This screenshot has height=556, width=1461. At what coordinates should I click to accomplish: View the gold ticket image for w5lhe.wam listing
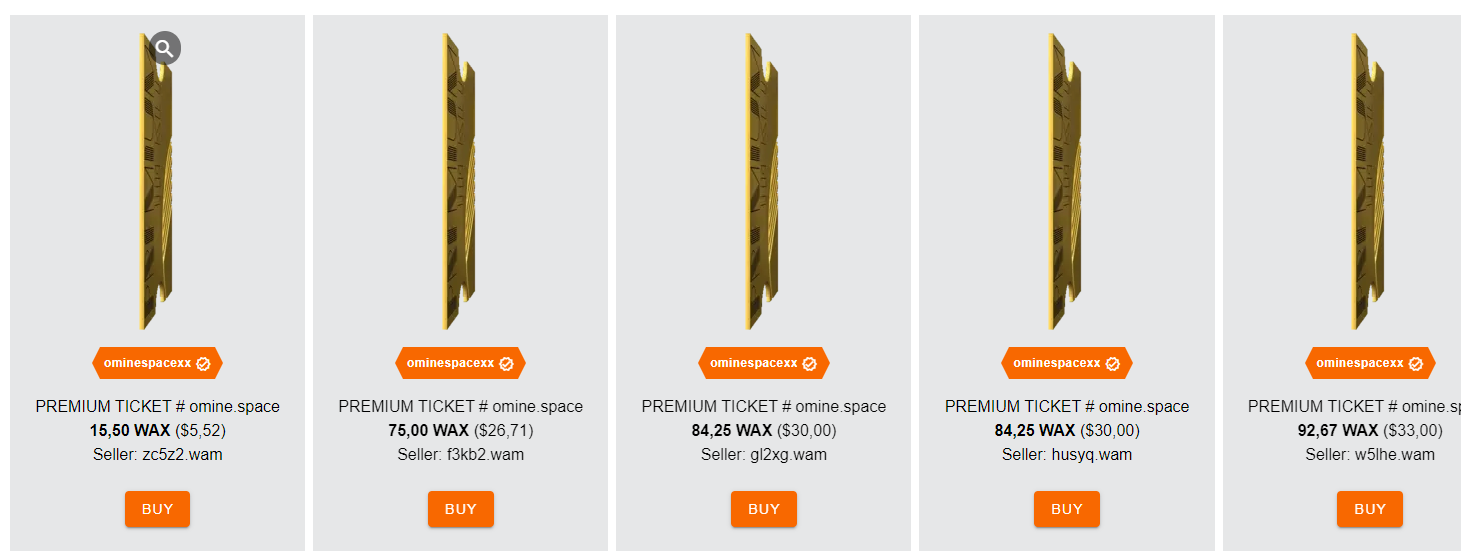click(1370, 182)
